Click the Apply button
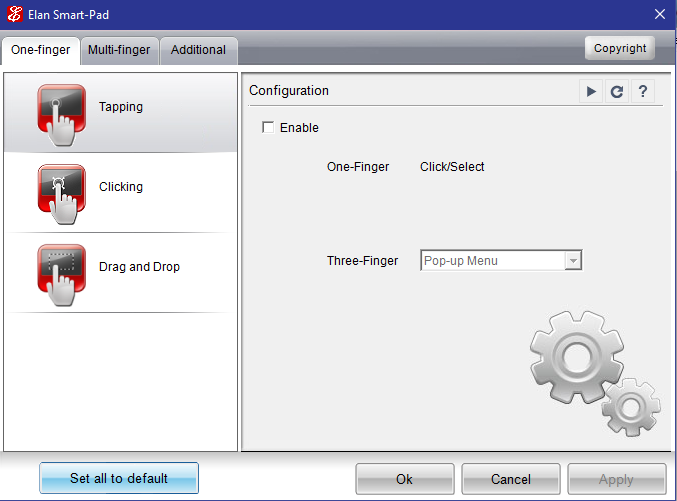Viewport: 677px width, 501px height. 617,479
